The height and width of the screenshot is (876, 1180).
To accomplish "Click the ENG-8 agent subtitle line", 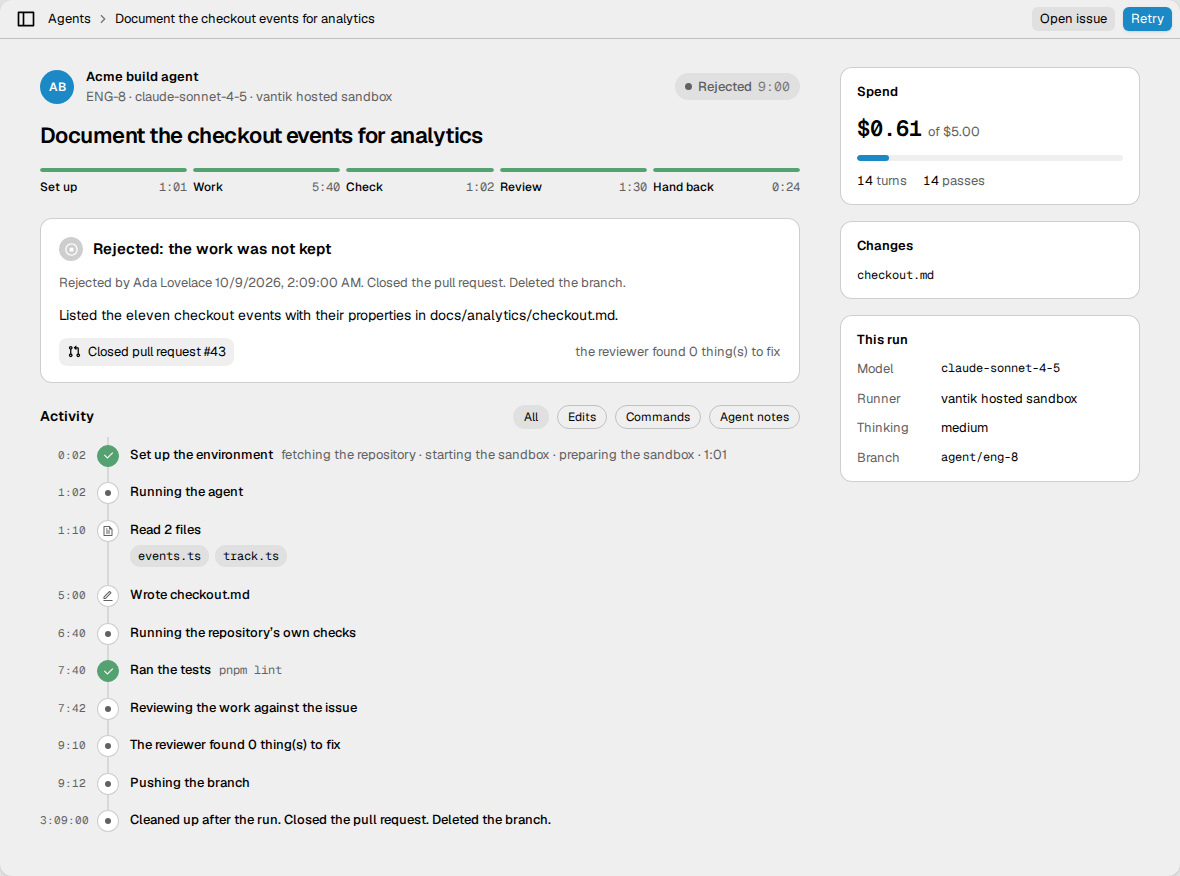I will (239, 96).
